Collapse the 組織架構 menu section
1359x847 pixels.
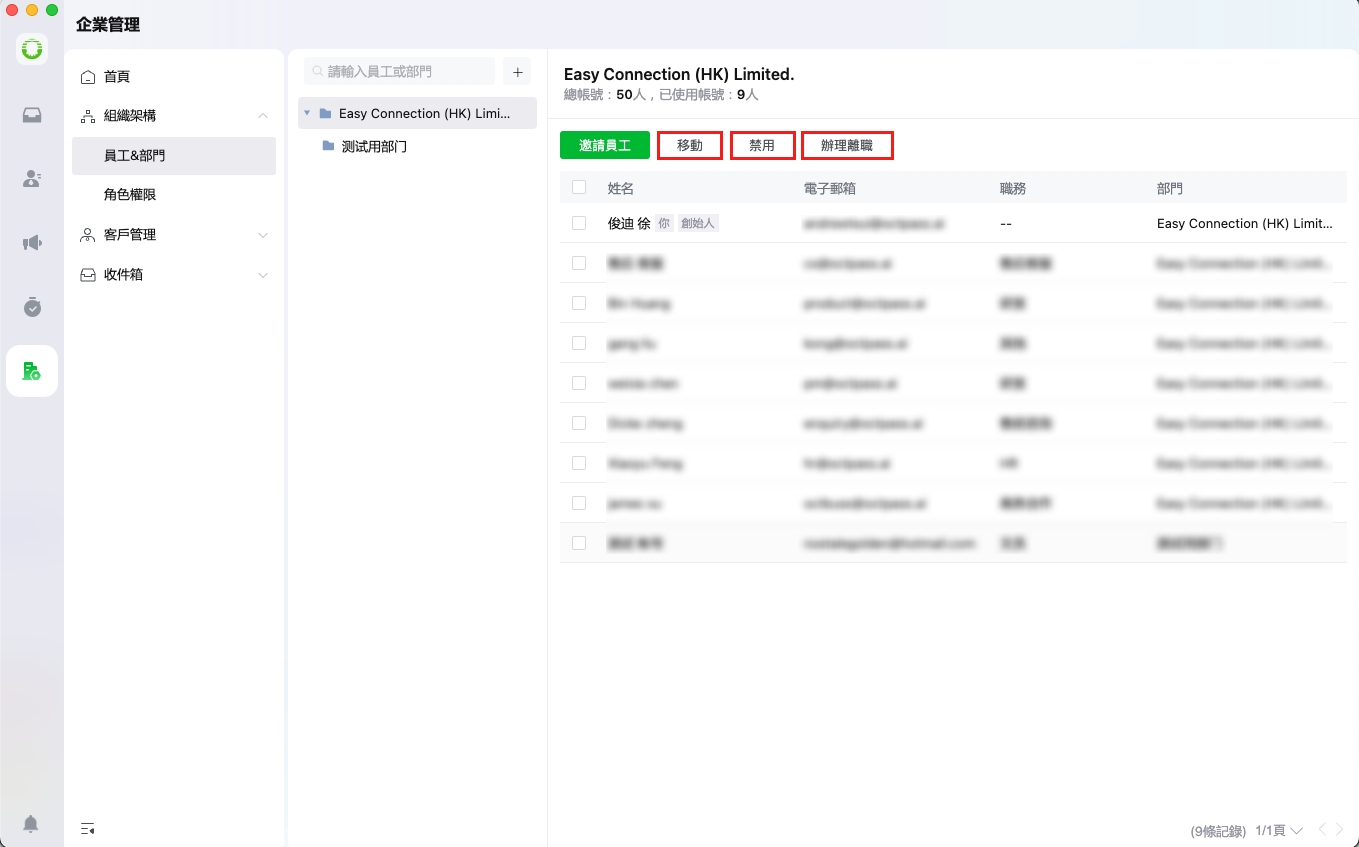263,116
